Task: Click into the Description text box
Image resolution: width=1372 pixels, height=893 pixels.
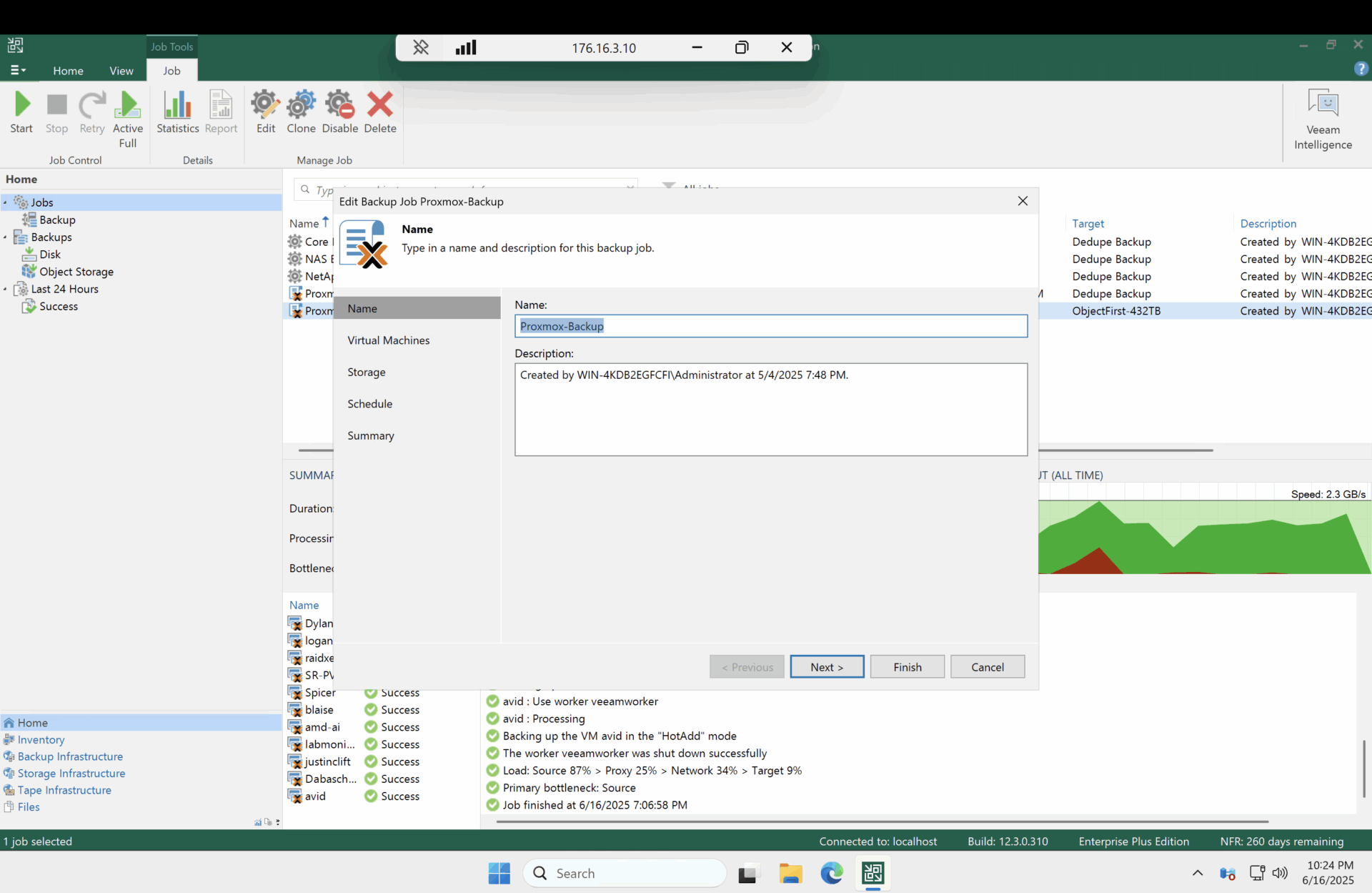Action: 771,410
